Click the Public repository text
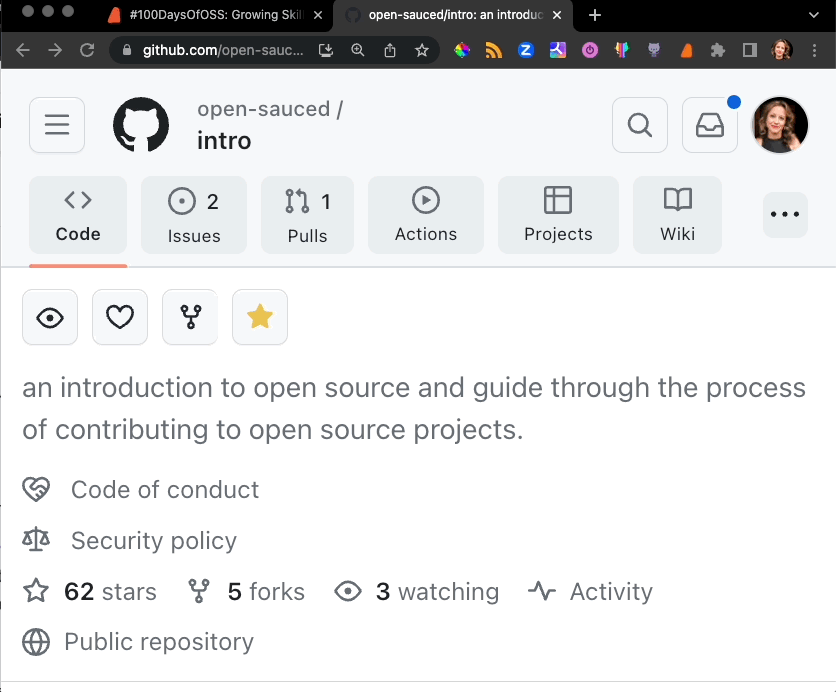The width and height of the screenshot is (836, 692). (x=159, y=641)
